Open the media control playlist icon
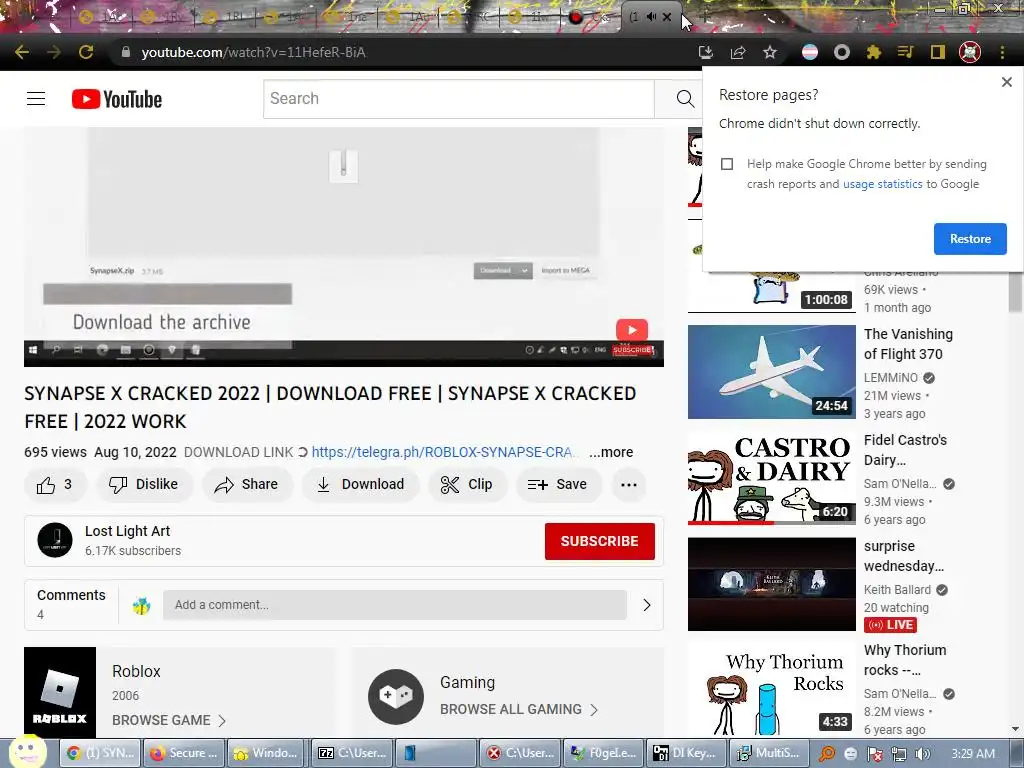 (x=906, y=52)
